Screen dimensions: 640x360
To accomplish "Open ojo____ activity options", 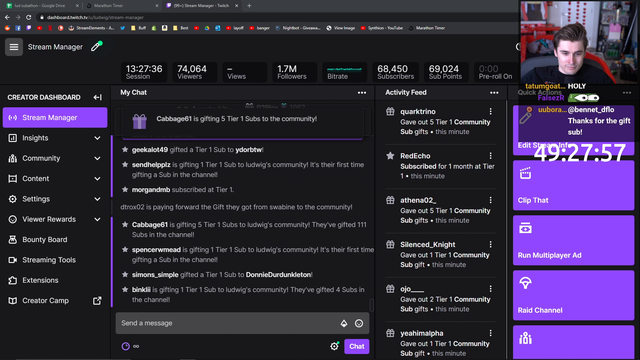I will 491,289.
